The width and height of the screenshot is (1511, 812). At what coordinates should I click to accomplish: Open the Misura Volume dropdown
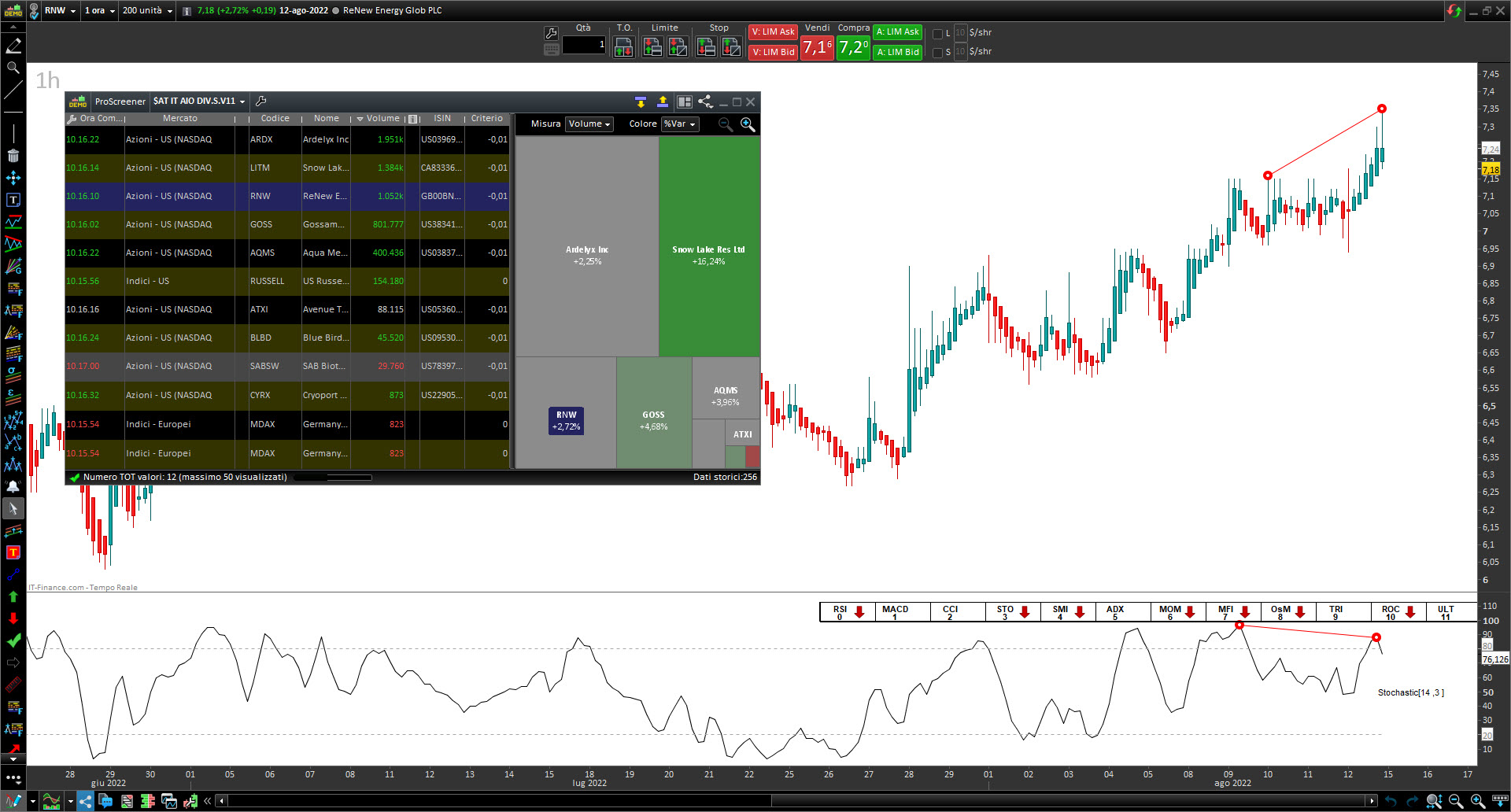[x=589, y=124]
